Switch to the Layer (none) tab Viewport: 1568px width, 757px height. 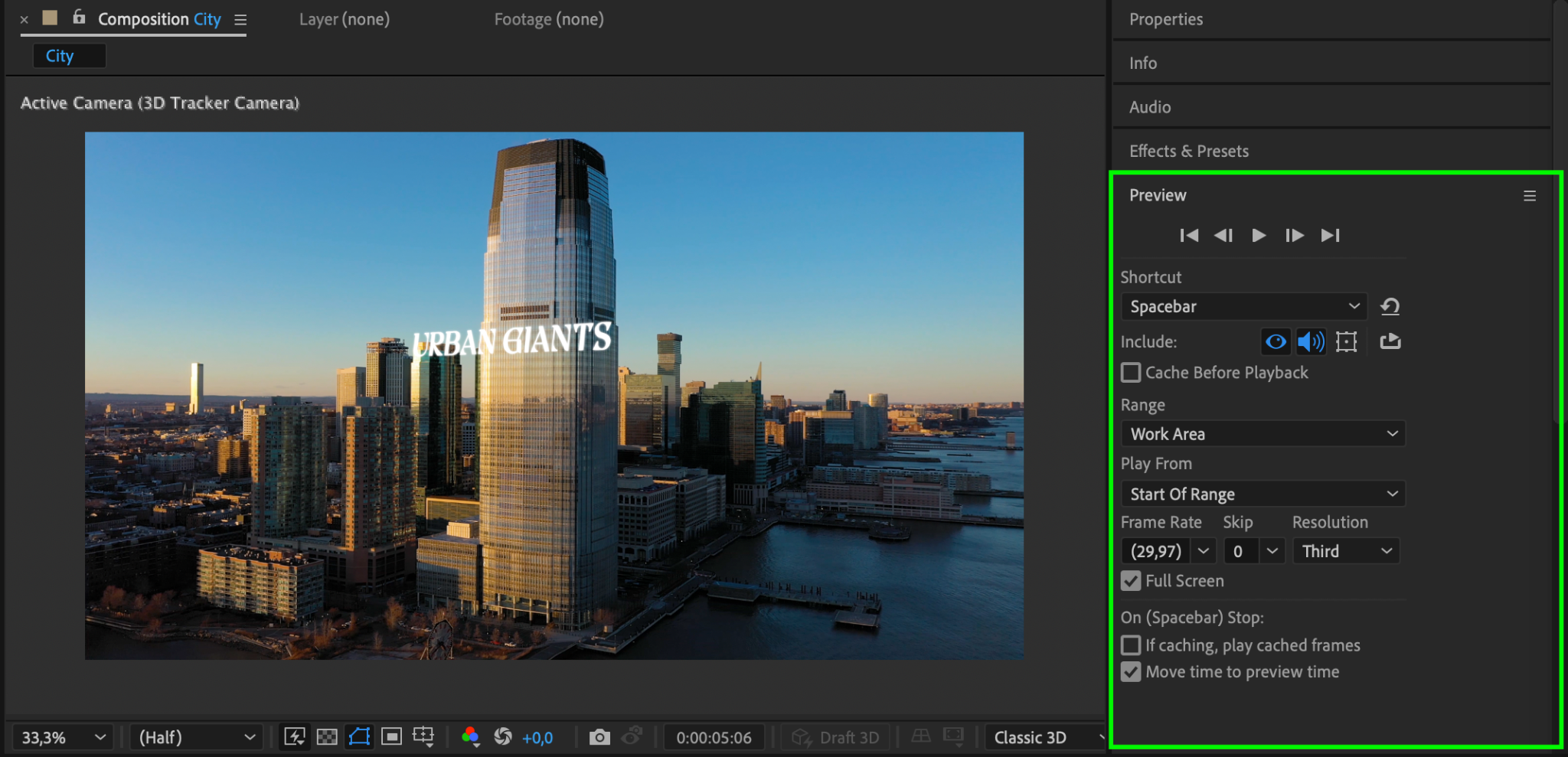(x=344, y=19)
